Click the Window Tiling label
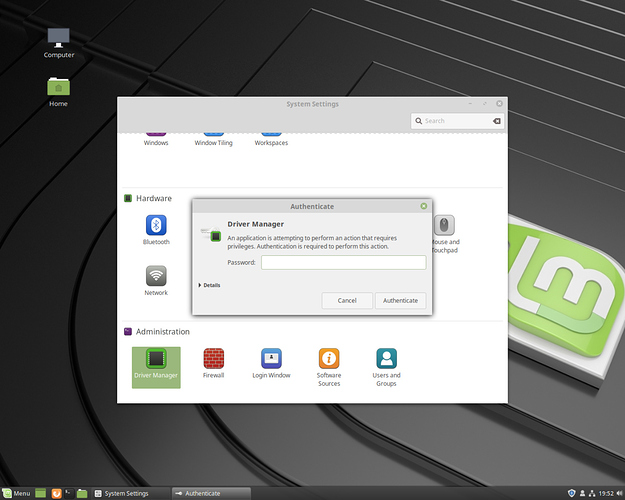Image resolution: width=625 pixels, height=500 pixels. [214, 143]
